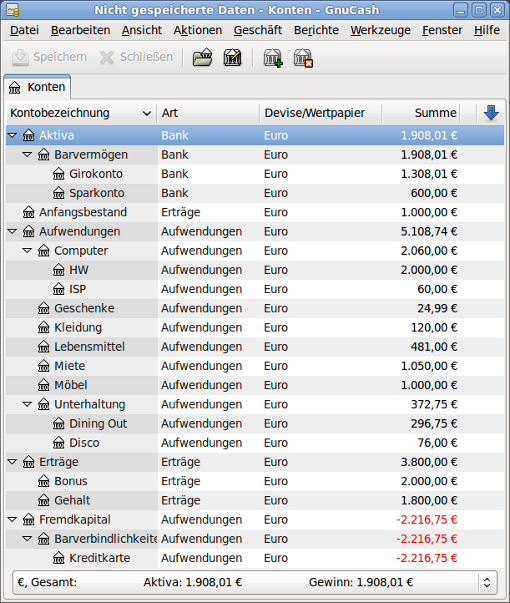
Task: Sort by Kontobezeichnung column header
Action: [x=81, y=113]
